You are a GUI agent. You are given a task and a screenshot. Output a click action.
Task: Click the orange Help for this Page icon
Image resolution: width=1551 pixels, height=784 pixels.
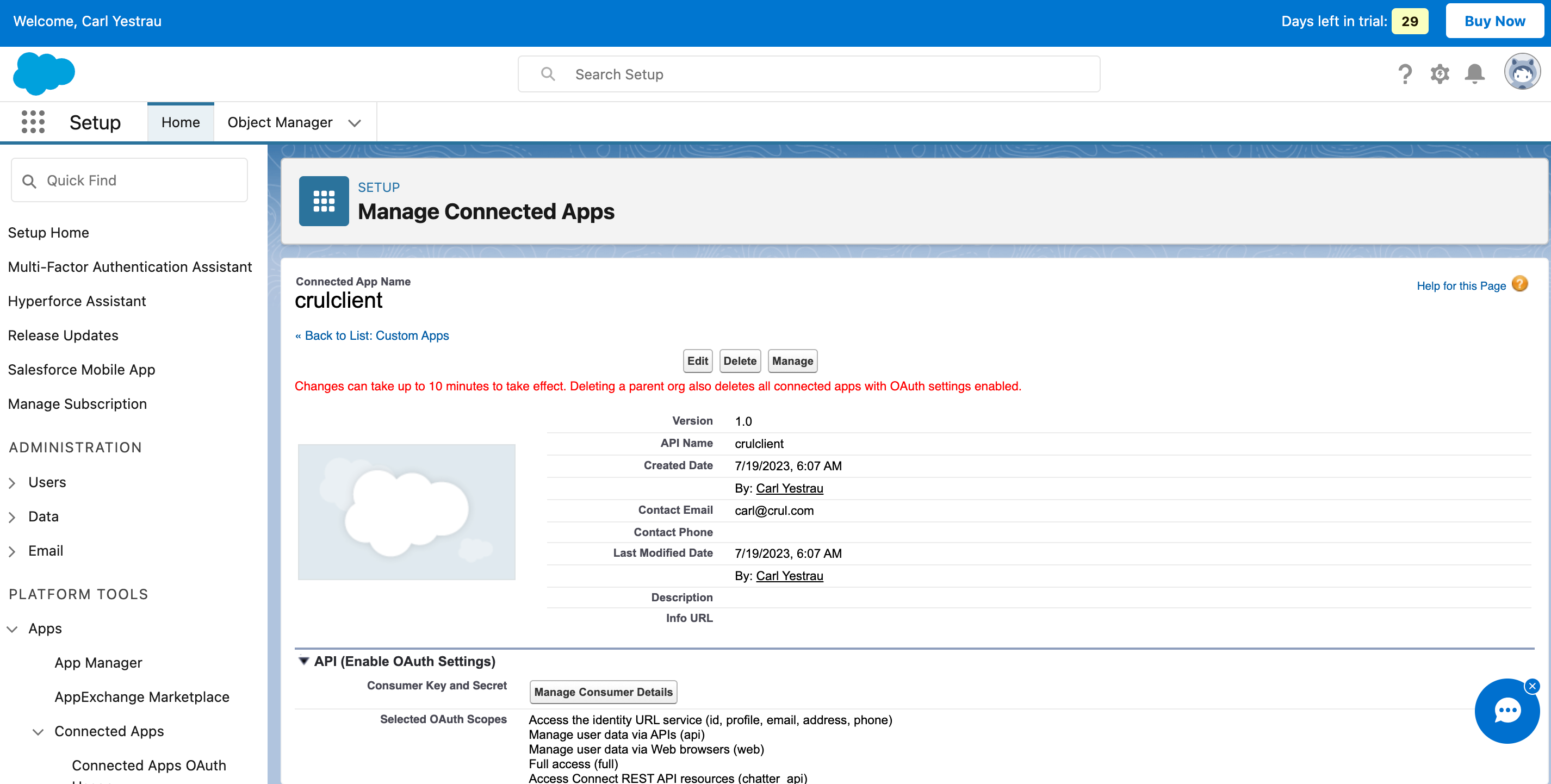1519,284
